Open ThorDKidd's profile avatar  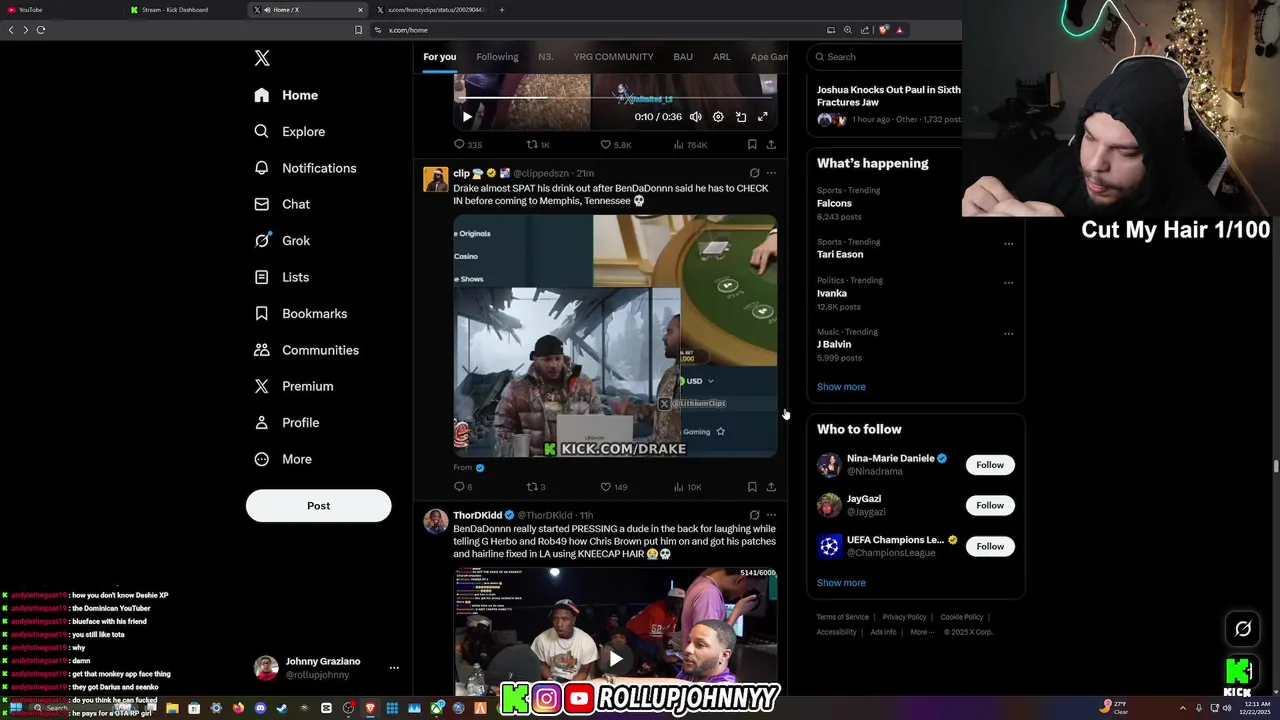point(435,521)
